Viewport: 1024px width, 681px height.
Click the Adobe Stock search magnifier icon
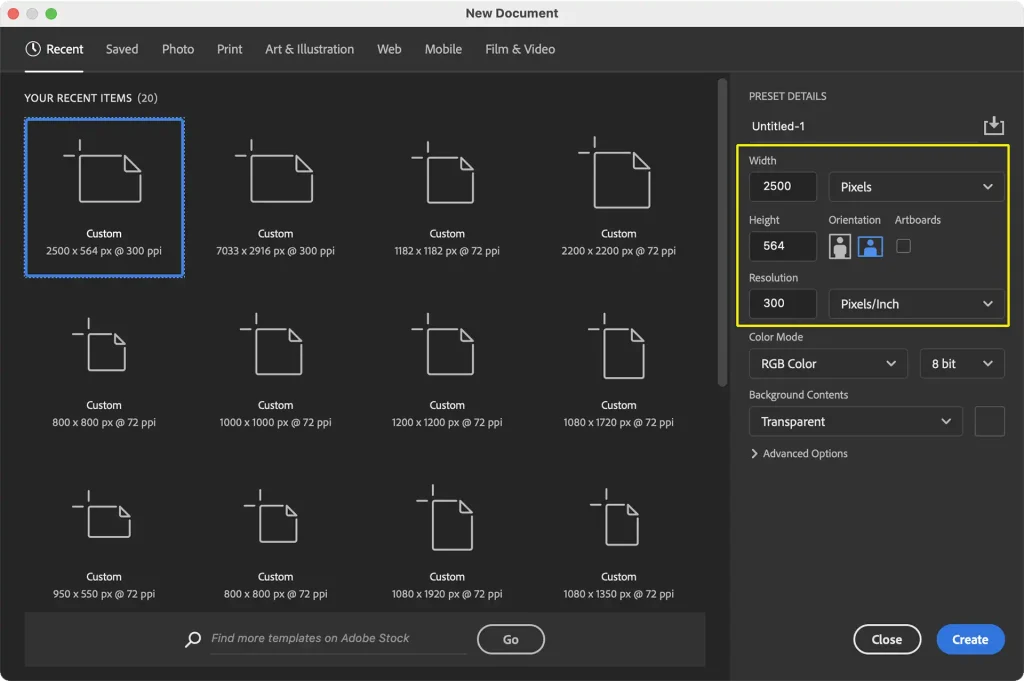coord(193,639)
